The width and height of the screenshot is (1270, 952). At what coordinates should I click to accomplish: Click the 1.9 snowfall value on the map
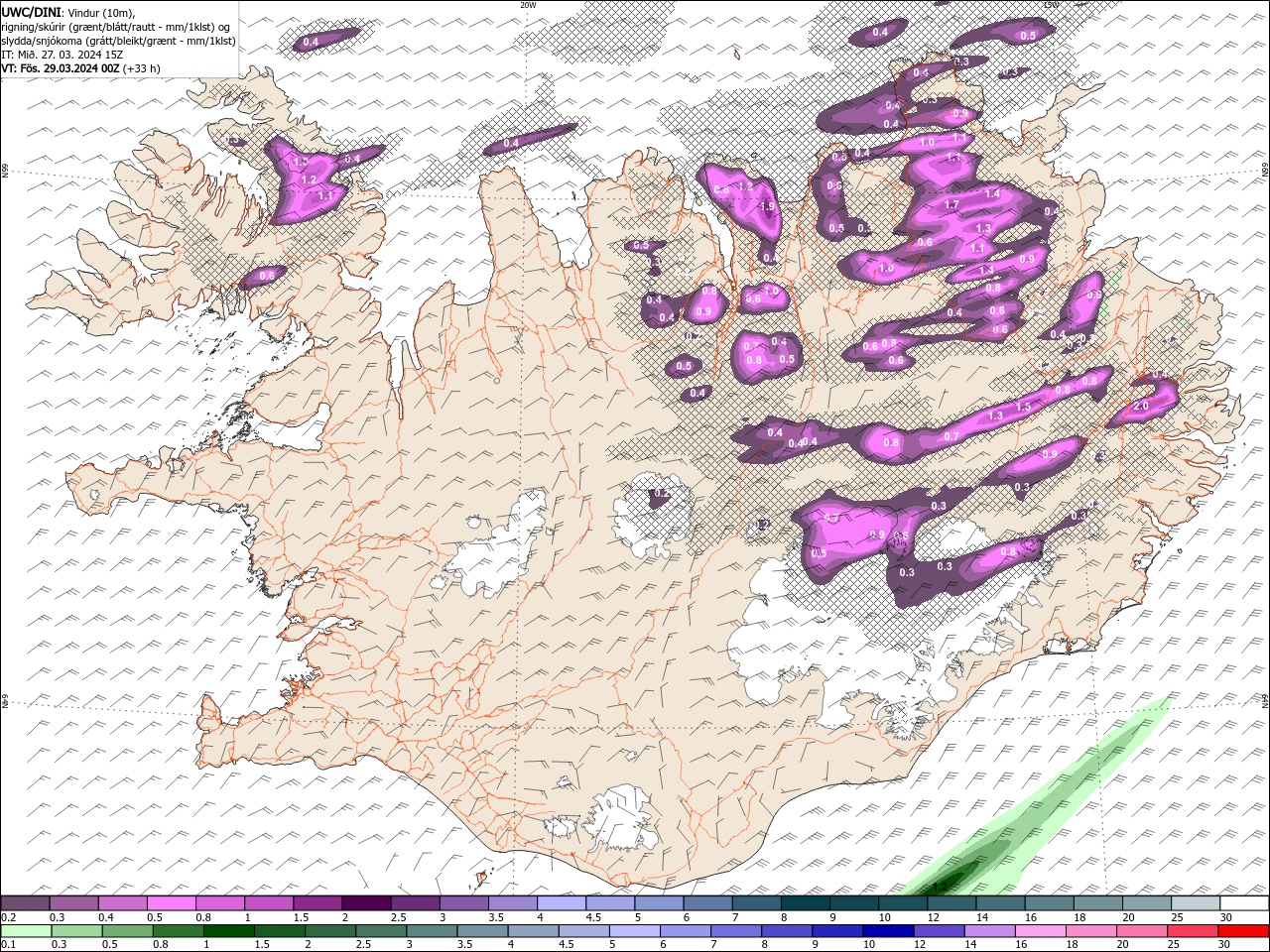pos(766,206)
